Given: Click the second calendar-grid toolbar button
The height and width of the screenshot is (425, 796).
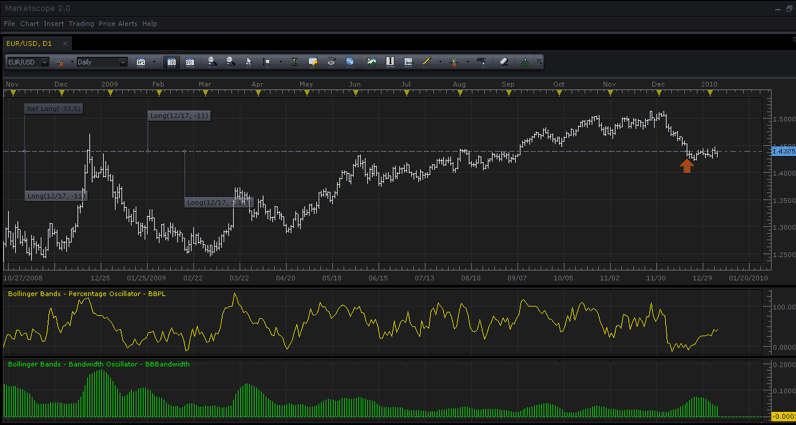Looking at the screenshot, I should coord(190,62).
